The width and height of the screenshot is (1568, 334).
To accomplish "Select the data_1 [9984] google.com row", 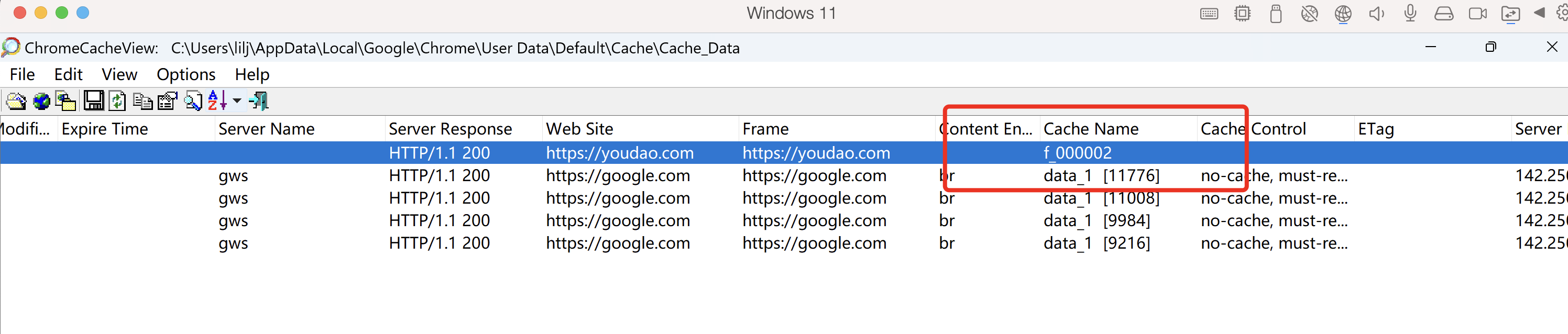I will (x=784, y=220).
